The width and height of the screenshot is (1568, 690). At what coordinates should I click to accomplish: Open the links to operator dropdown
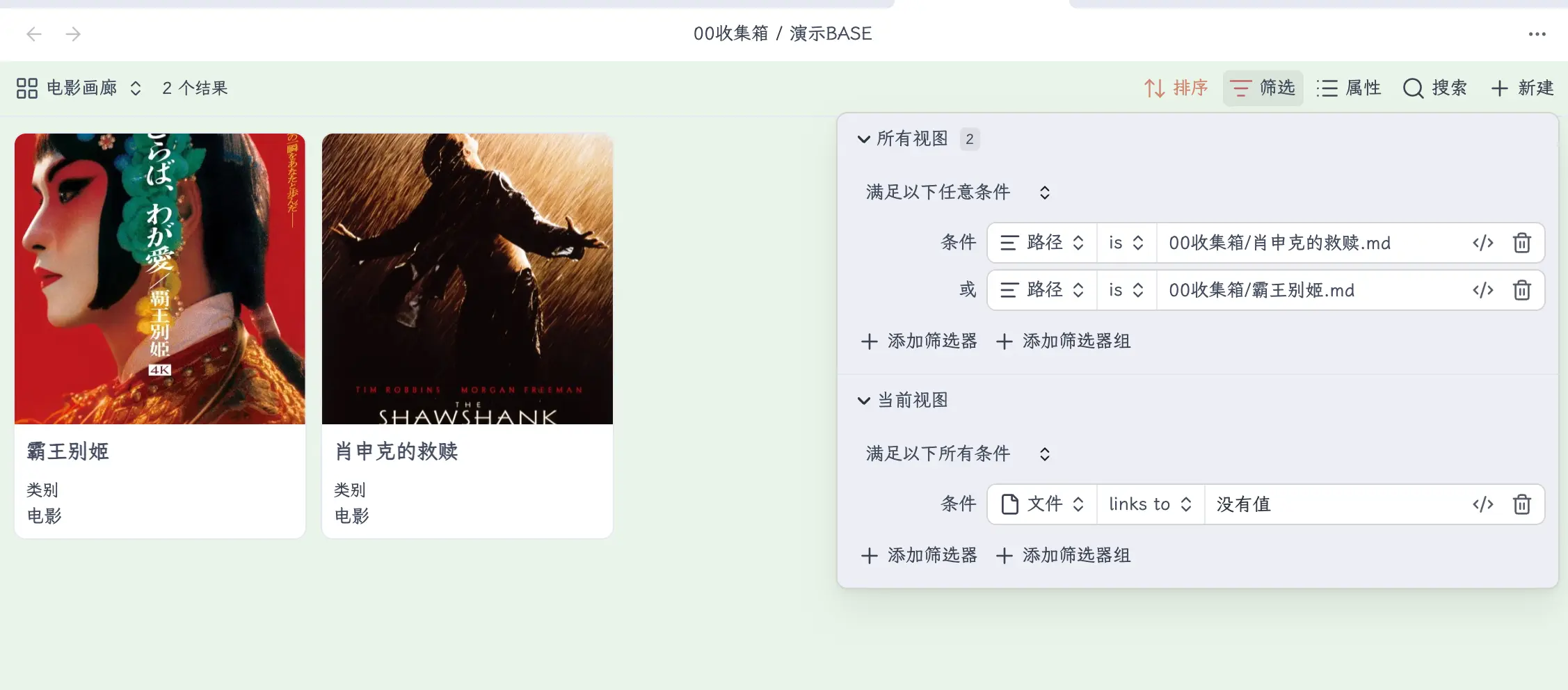pos(1150,504)
